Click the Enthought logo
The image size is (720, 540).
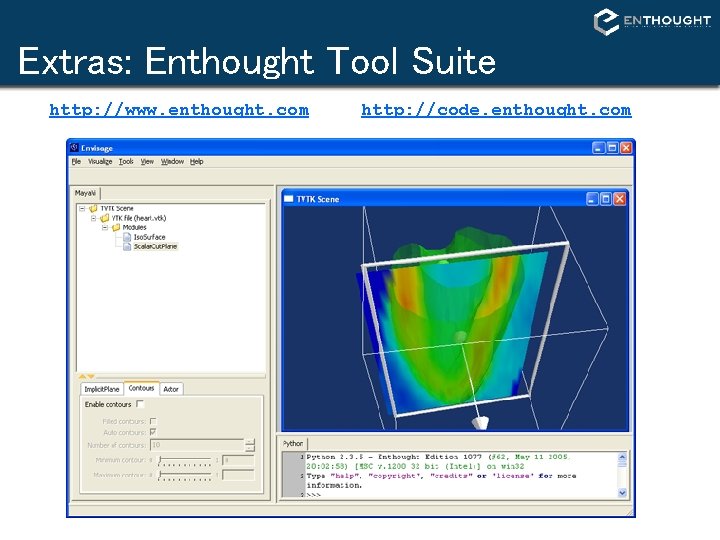[x=652, y=22]
